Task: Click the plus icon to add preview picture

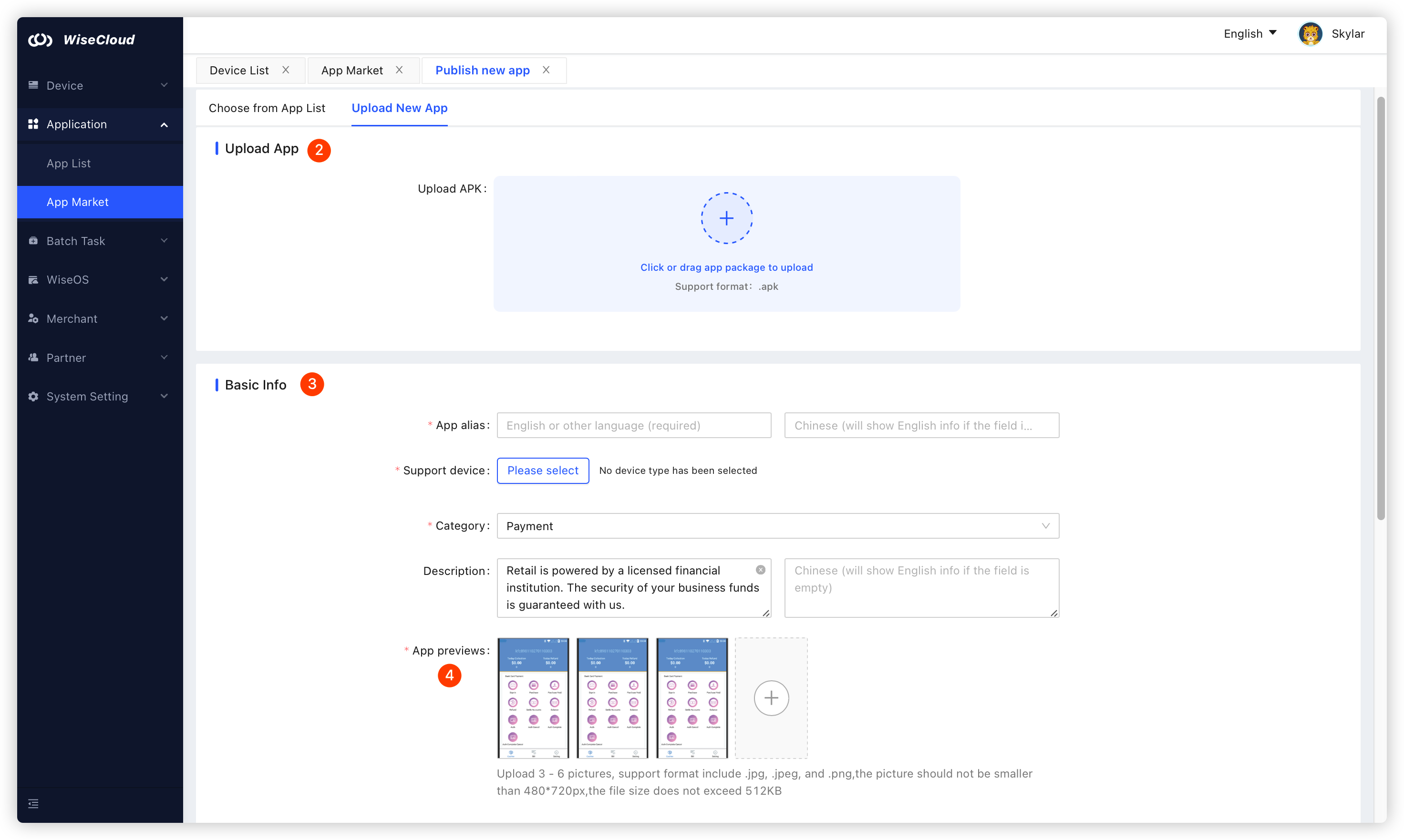Action: coord(771,698)
